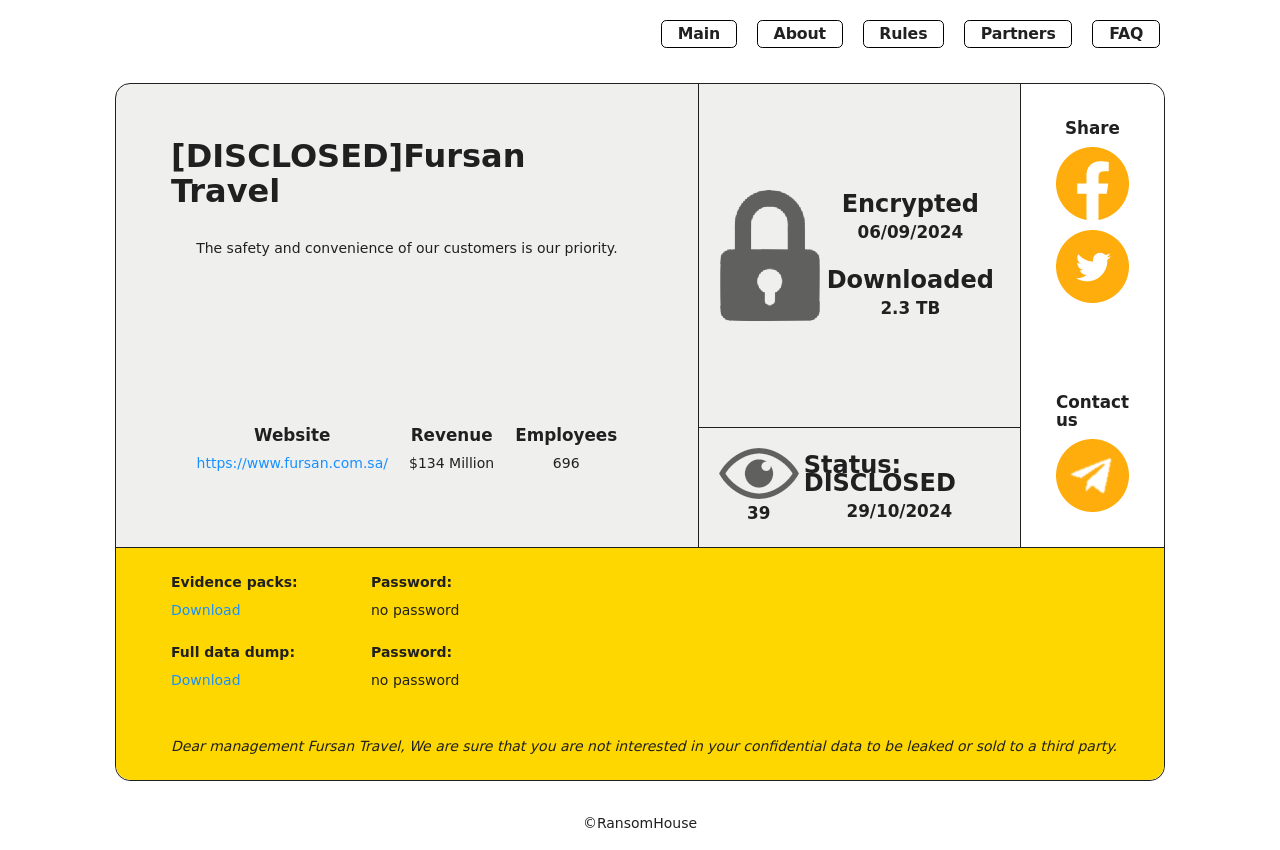Viewport: 1280px width, 850px height.
Task: Click the Status: DISCLOSED label
Action: [x=879, y=474]
